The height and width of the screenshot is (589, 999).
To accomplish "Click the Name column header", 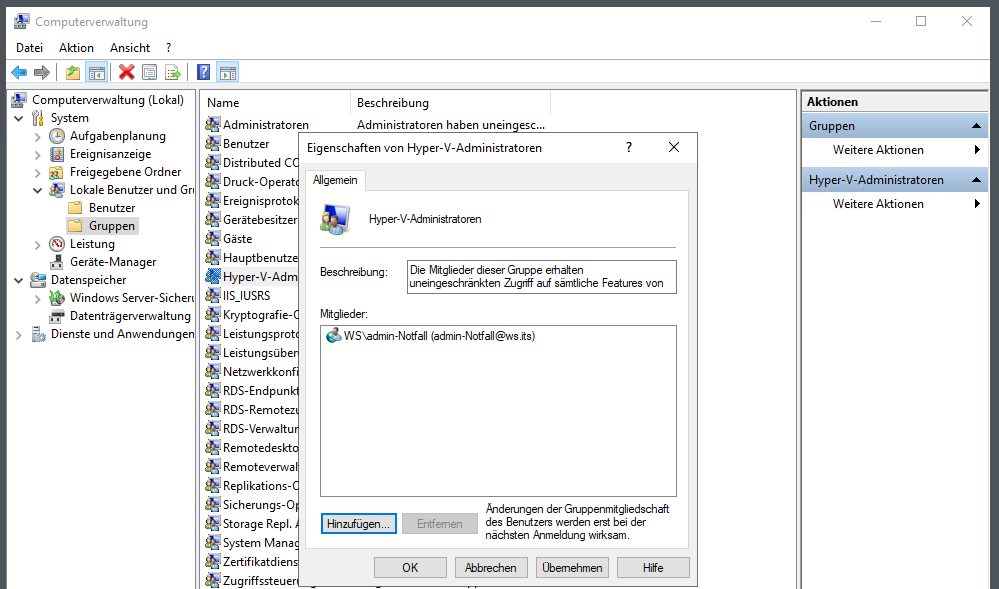I will tap(276, 103).
